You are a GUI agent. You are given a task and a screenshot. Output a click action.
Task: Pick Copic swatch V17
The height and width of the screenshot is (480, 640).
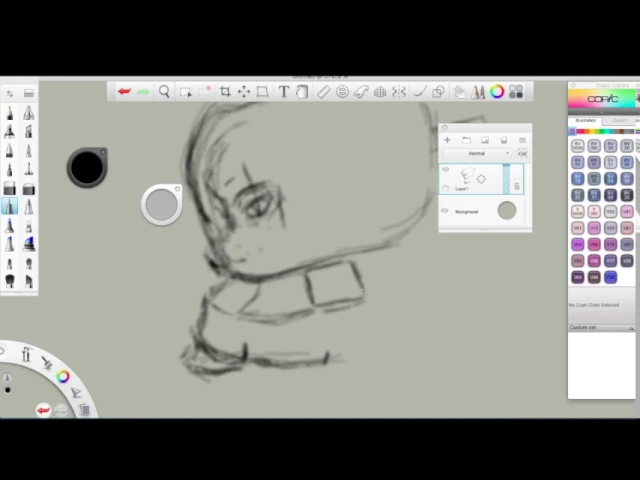point(610,260)
